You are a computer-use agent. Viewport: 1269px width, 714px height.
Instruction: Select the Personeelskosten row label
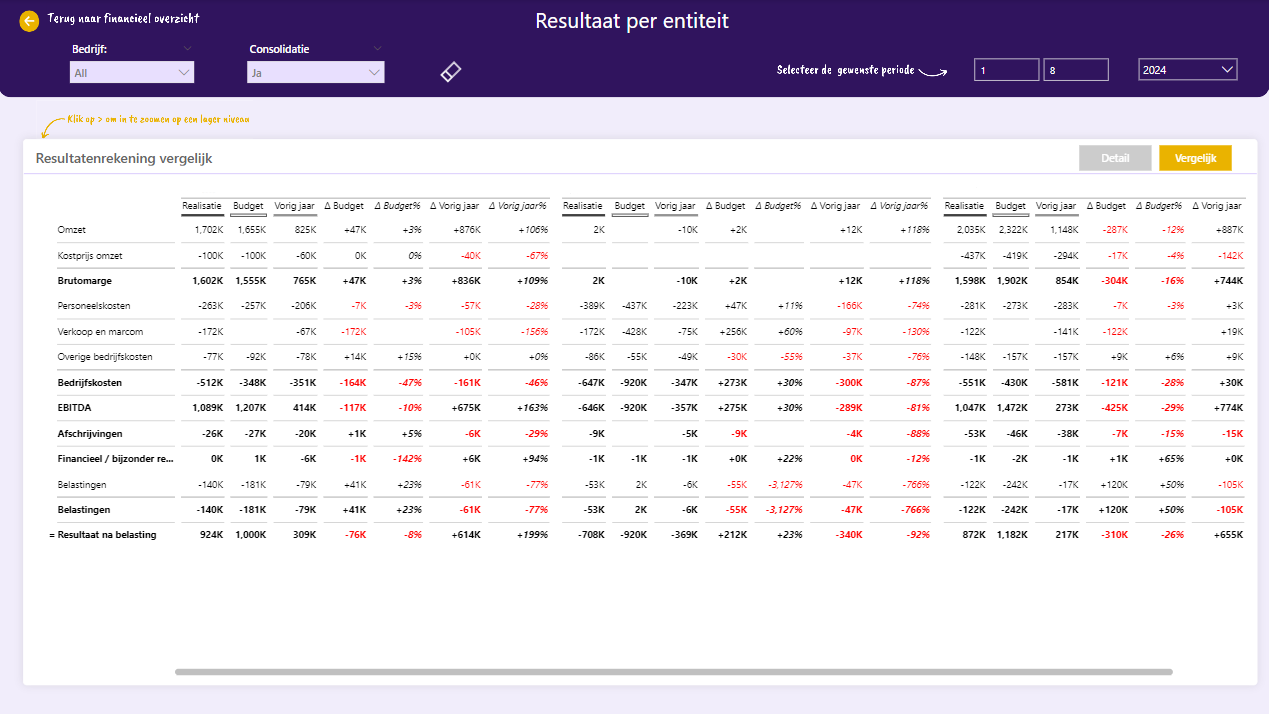pos(94,306)
